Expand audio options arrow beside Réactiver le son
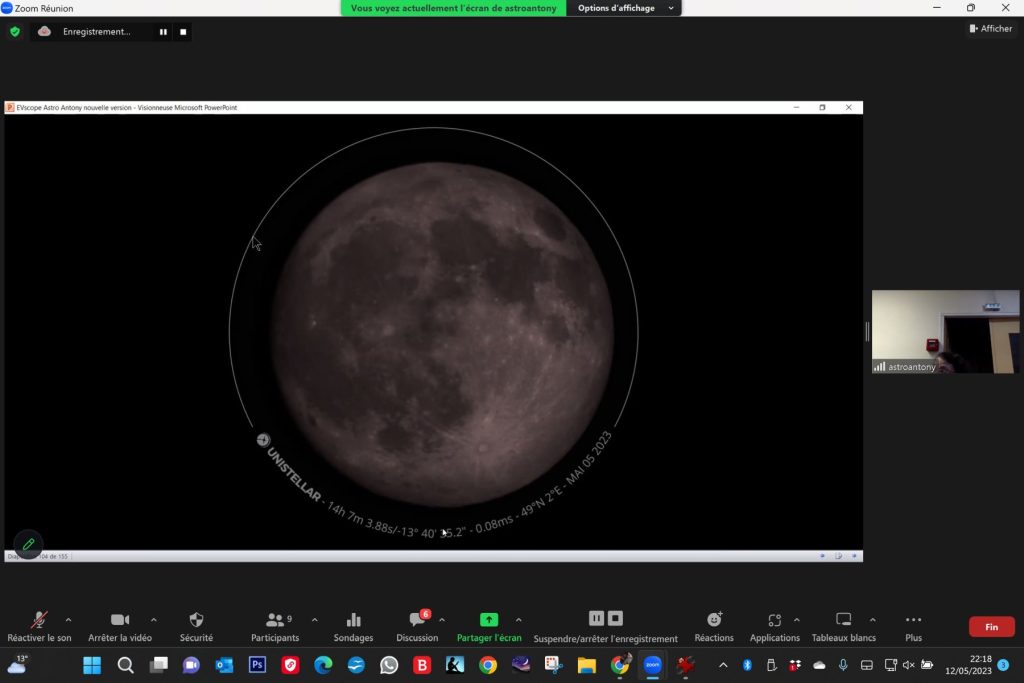This screenshot has width=1024, height=683. (69, 620)
